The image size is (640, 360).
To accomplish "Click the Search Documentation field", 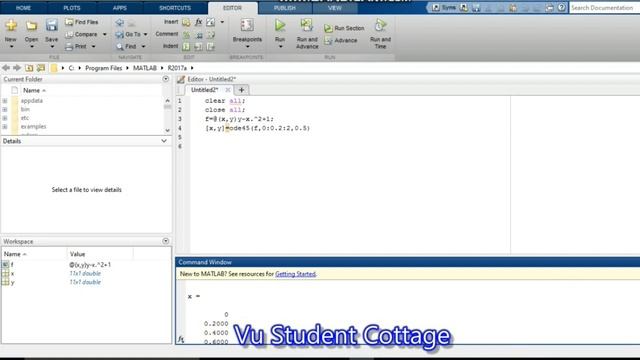I will point(604,8).
